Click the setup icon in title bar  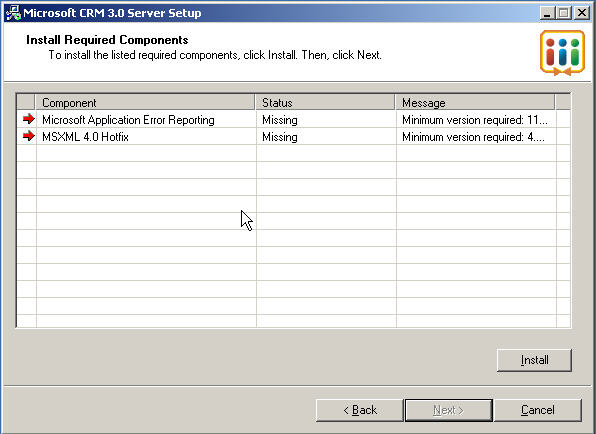[x=13, y=13]
